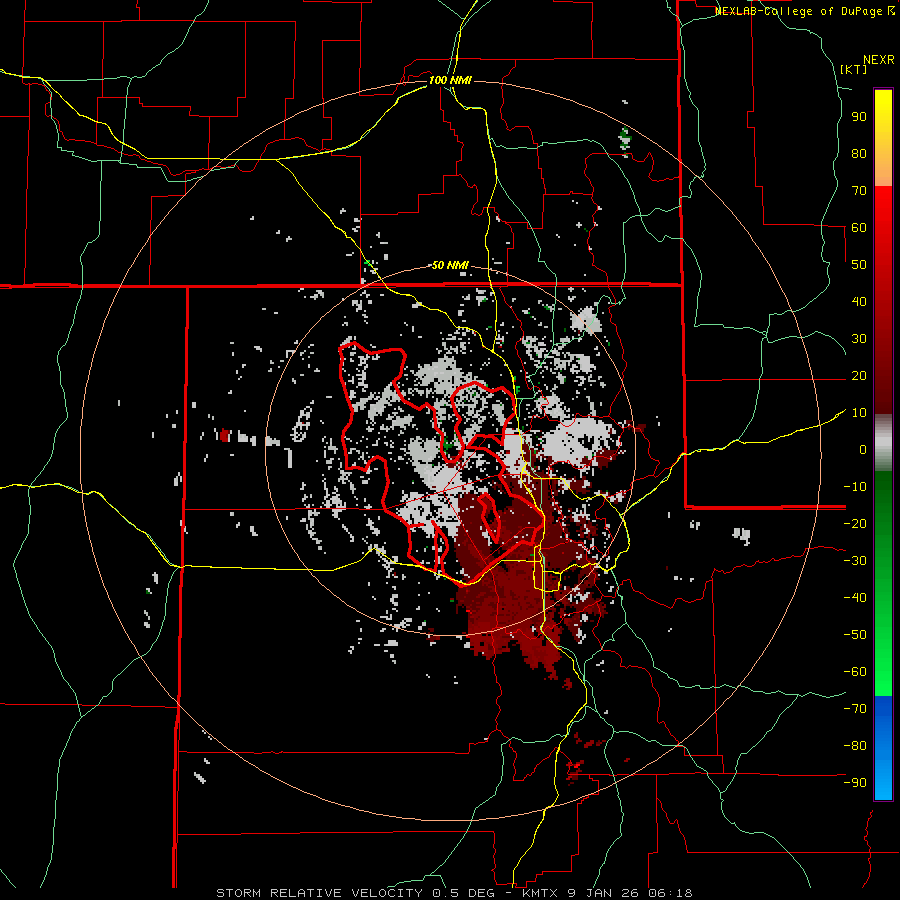900x900 pixels.
Task: Click the 60 value on the velocity scale
Action: tap(859, 228)
